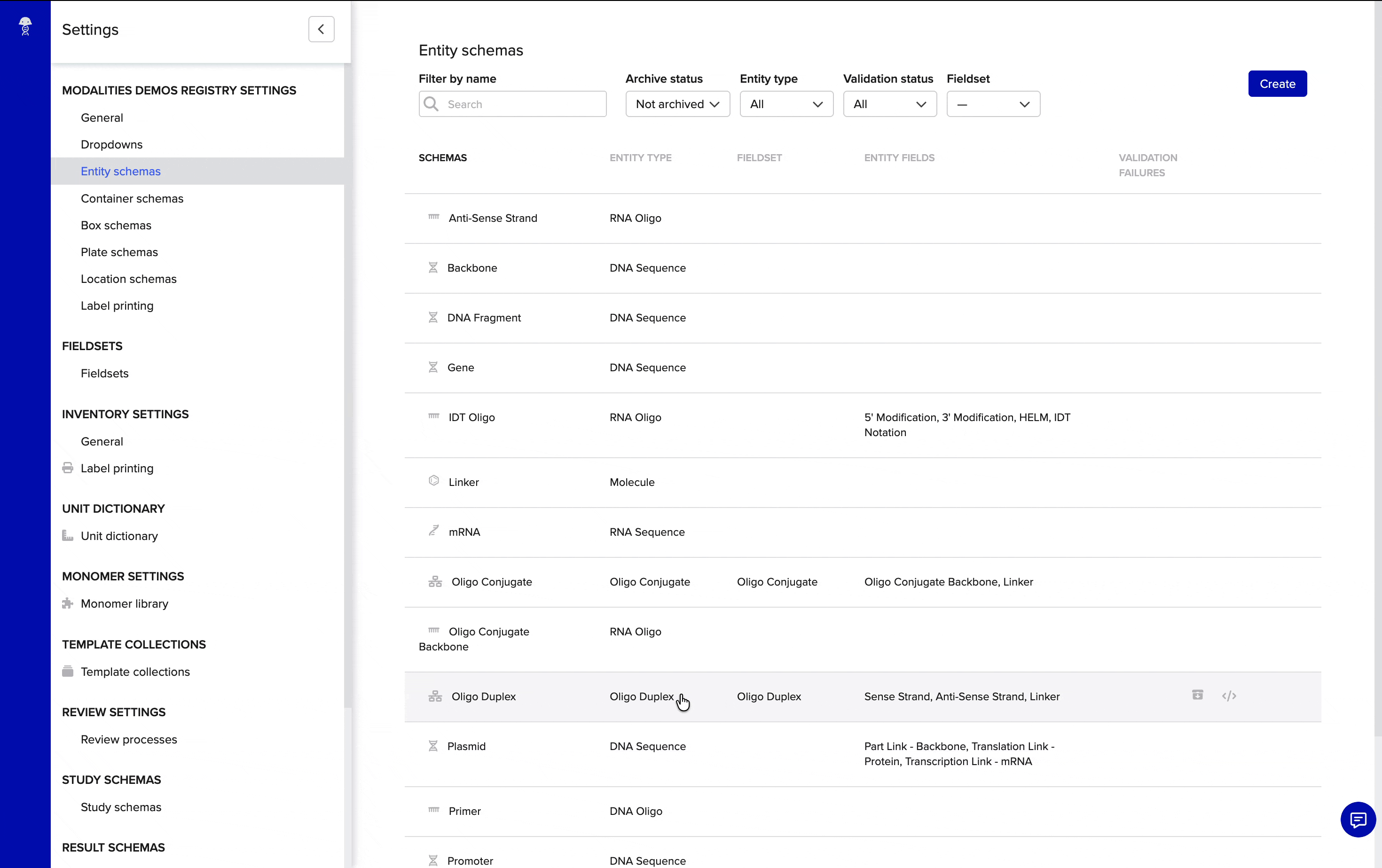
Task: Go to Container schemas settings
Action: (x=132, y=198)
